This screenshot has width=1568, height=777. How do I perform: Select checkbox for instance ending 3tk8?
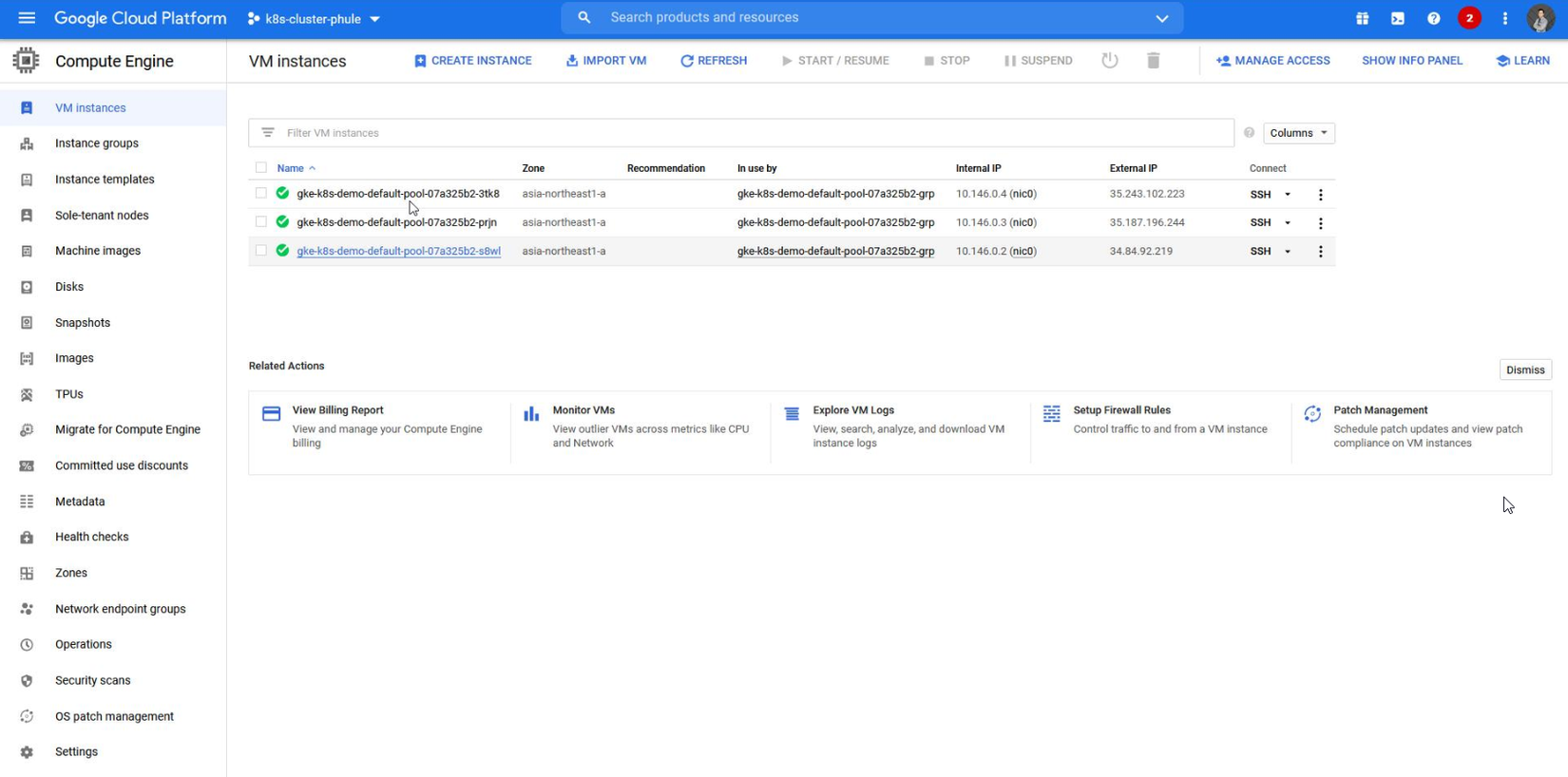(x=261, y=193)
